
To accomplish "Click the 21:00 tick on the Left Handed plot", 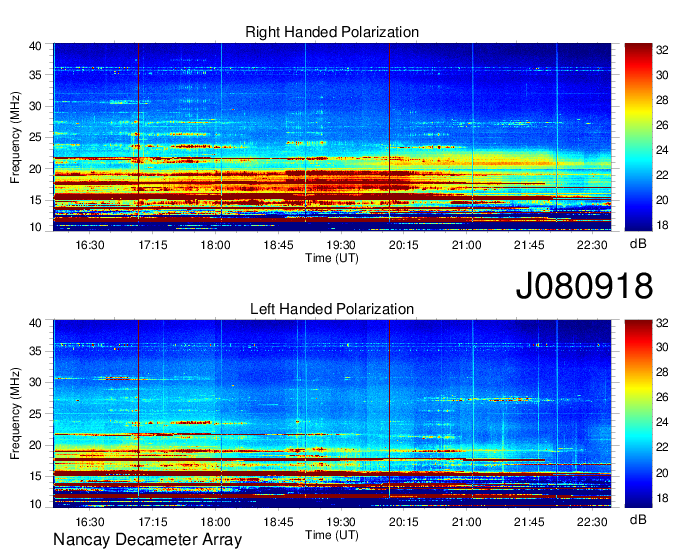I will 467,522.
